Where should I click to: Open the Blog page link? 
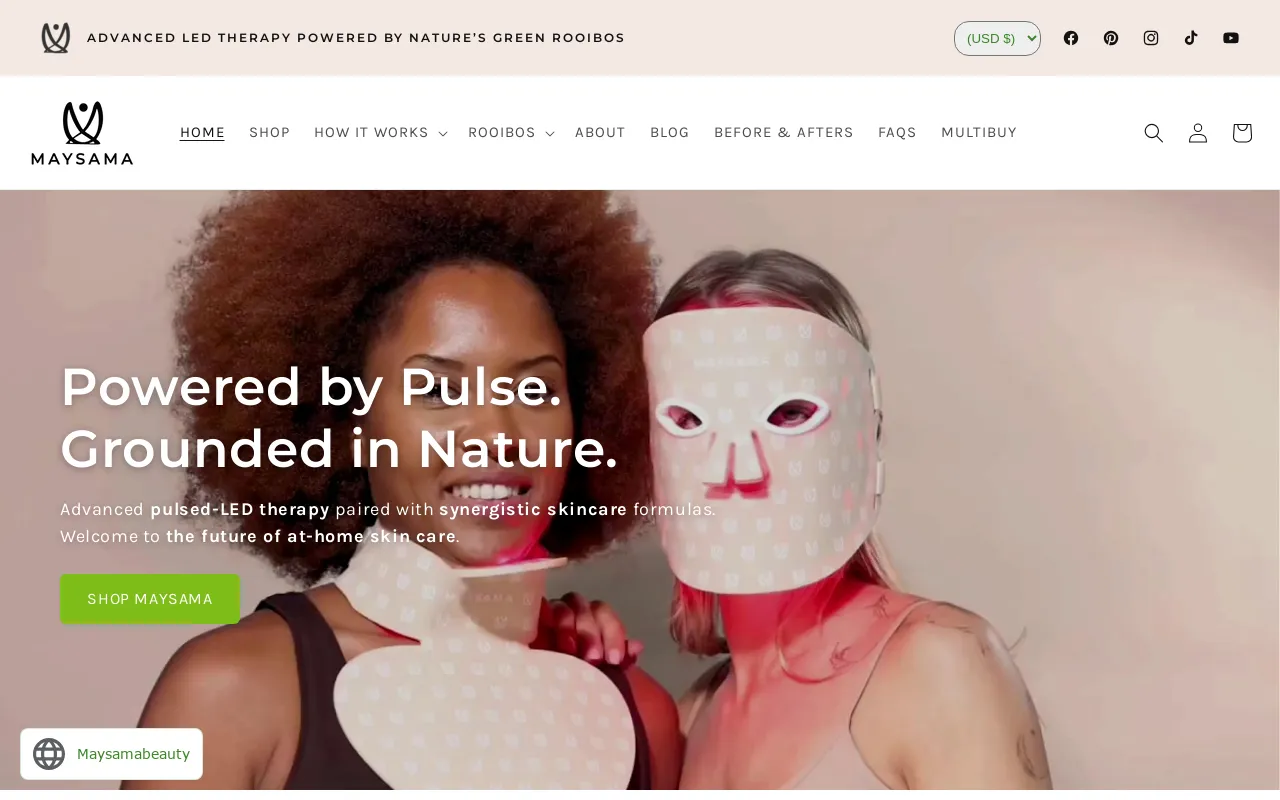[670, 133]
